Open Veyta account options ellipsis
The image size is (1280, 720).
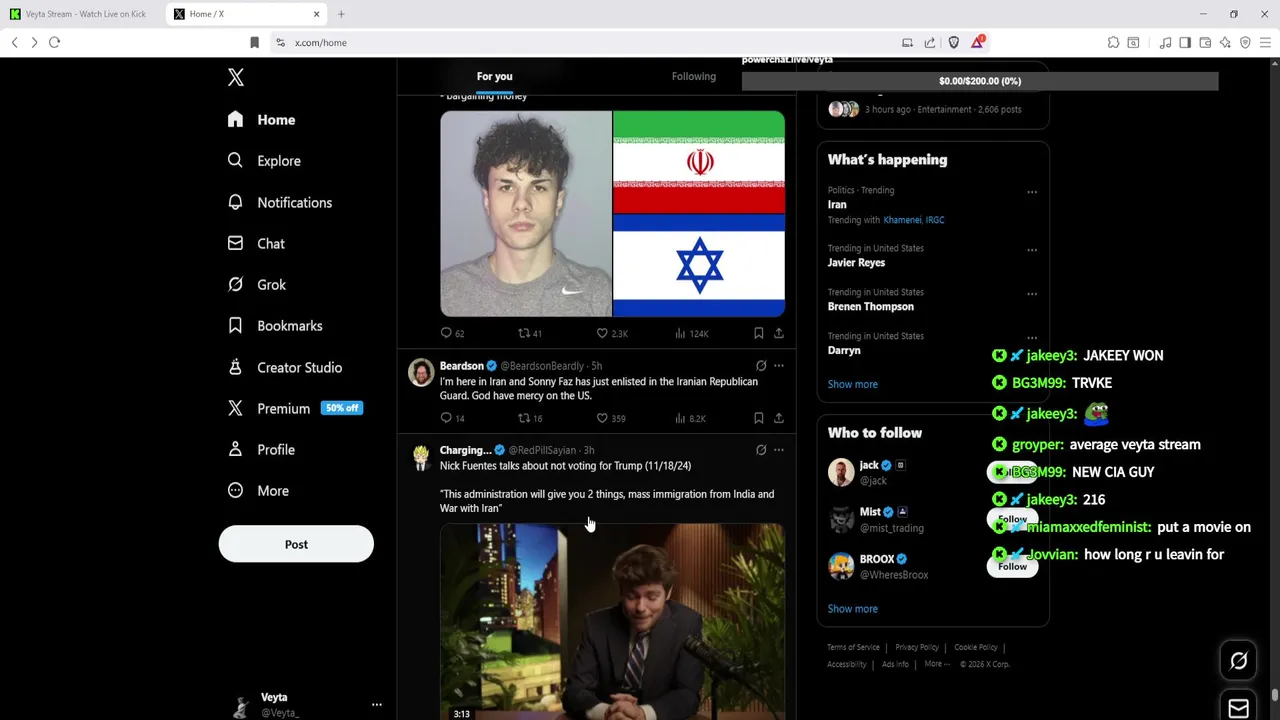pos(377,705)
